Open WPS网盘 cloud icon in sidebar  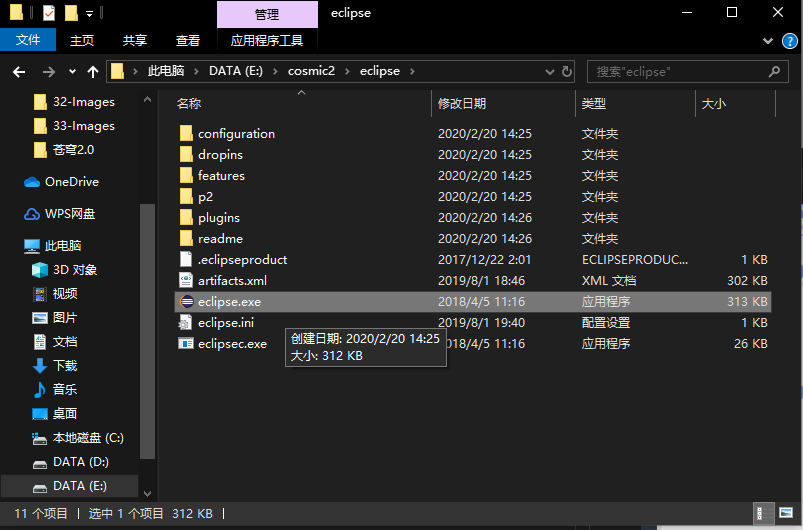click(32, 214)
